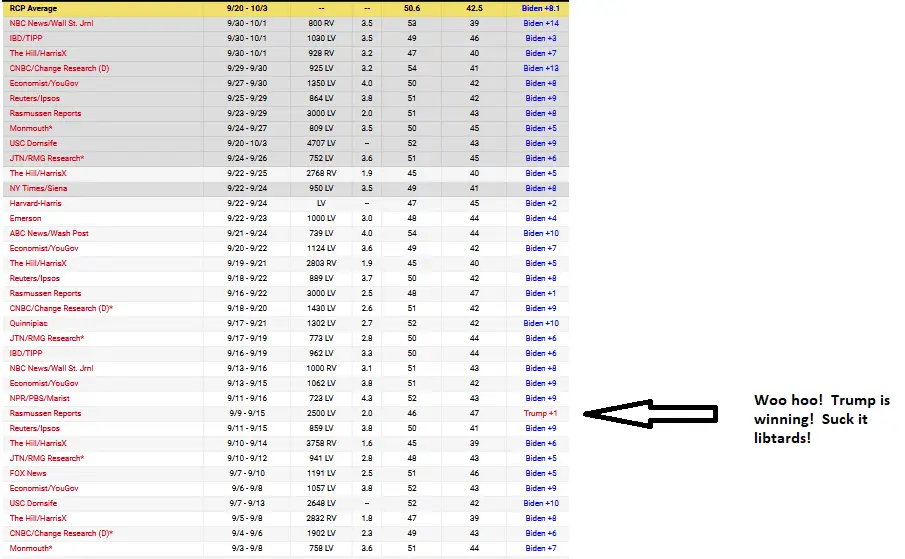Open Monmouth* poll dated 9/24 - 9/27
The height and width of the screenshot is (559, 905).
[x=31, y=128]
